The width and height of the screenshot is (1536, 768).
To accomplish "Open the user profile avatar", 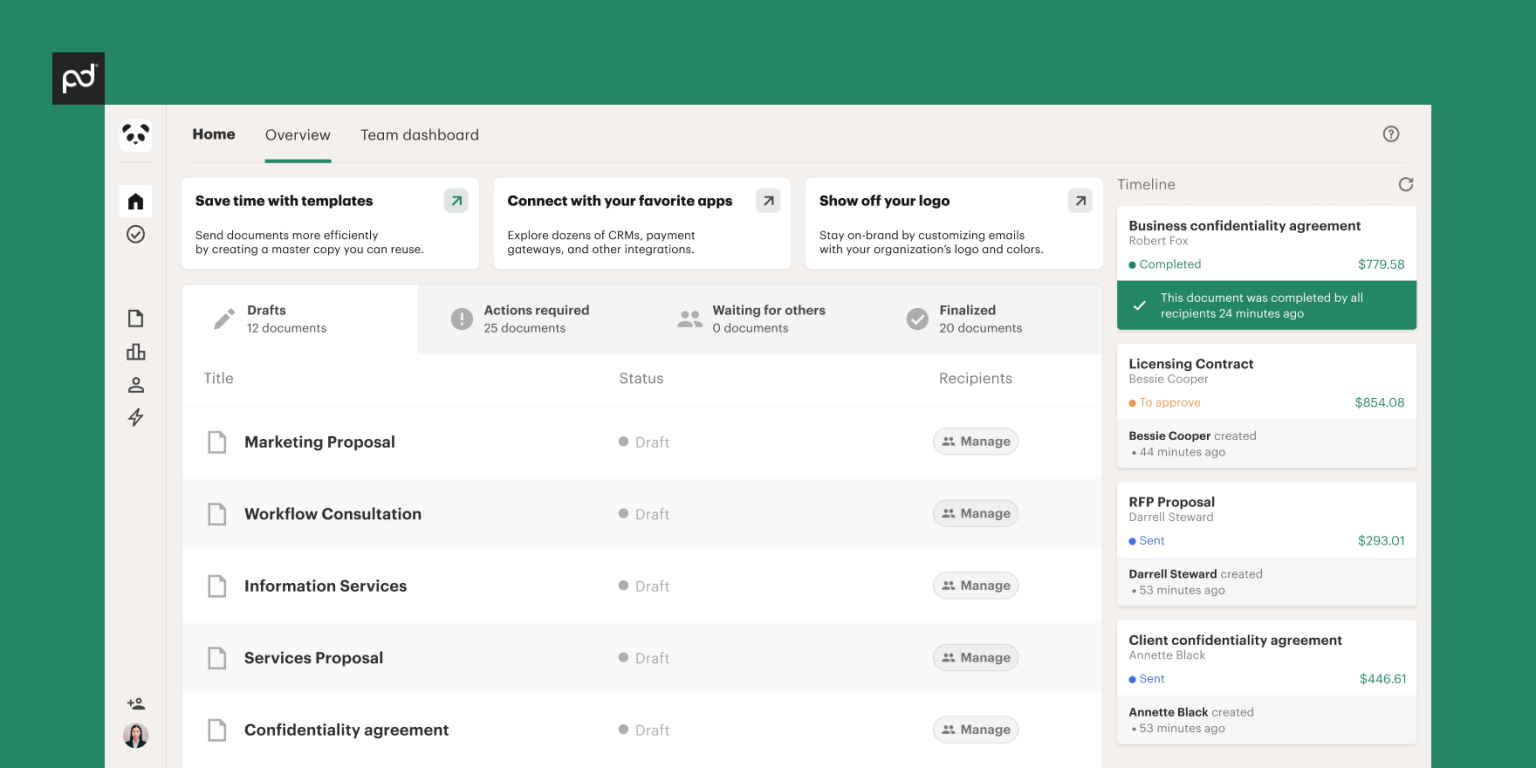I will coord(136,736).
